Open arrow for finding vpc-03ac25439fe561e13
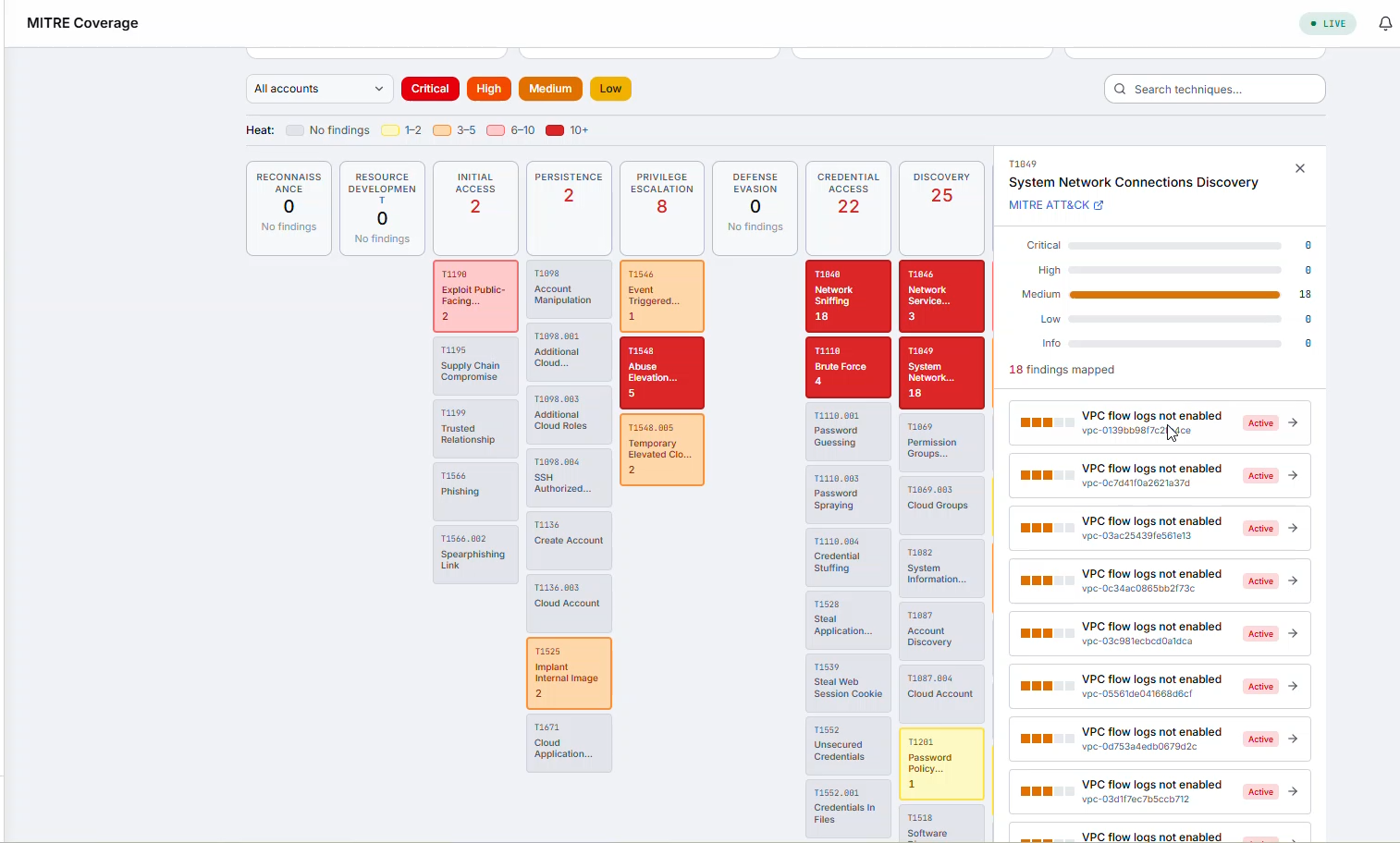Viewport: 1400px width, 843px height. (1293, 528)
